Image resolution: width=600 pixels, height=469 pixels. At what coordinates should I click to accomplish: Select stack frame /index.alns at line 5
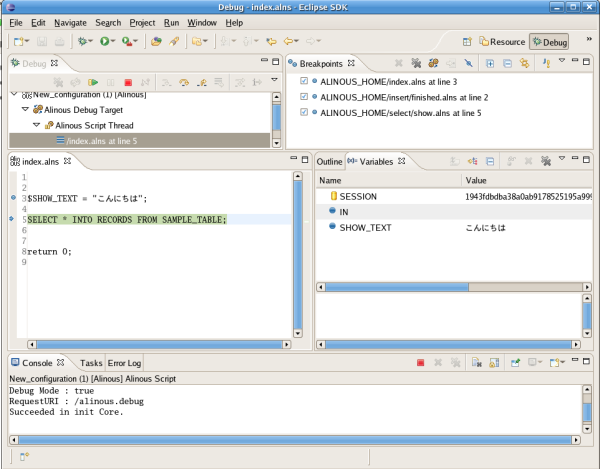[139, 141]
